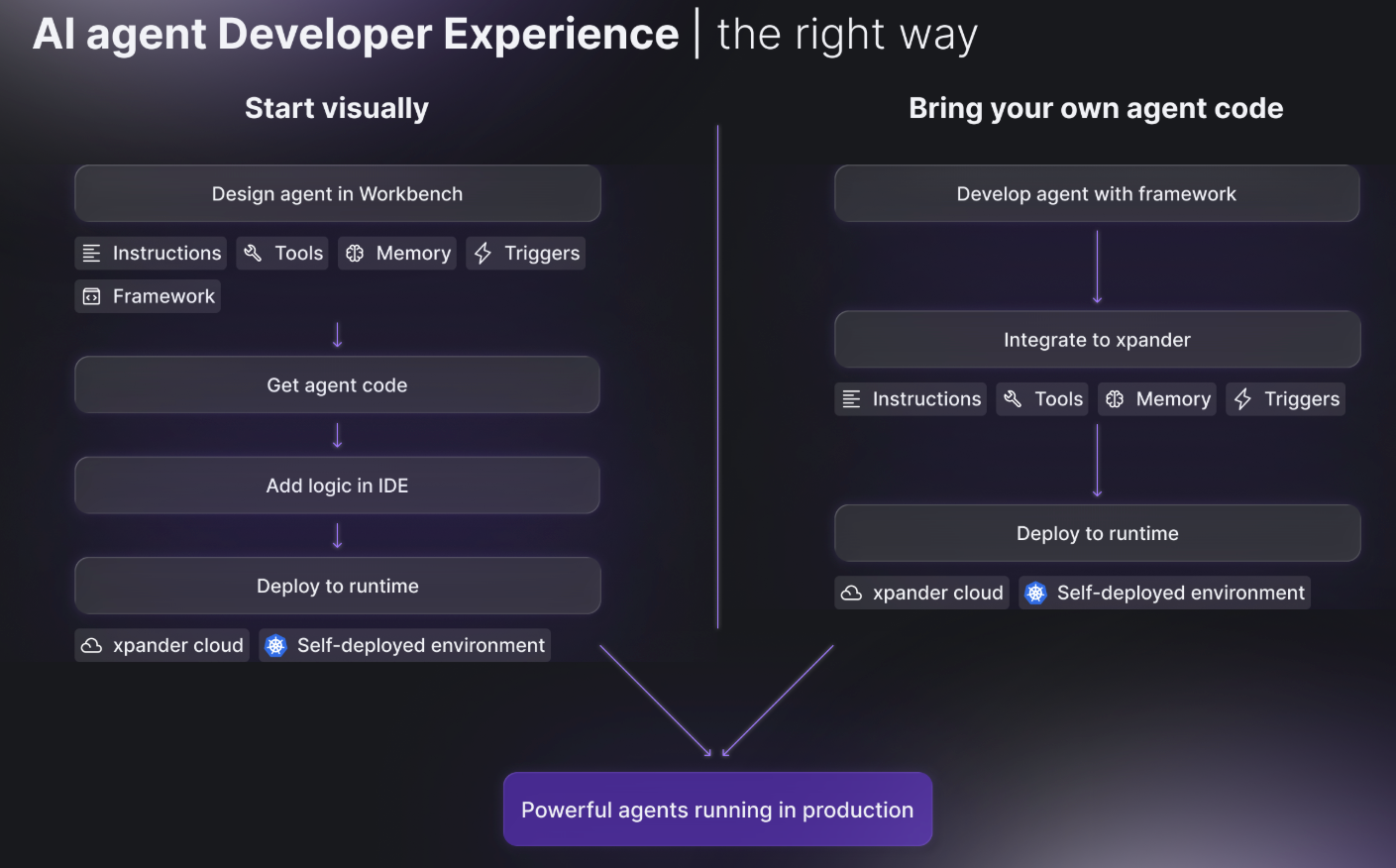Click the Triggers label under Integrate to xpander
Screen dimensions: 1396x868
point(1302,399)
